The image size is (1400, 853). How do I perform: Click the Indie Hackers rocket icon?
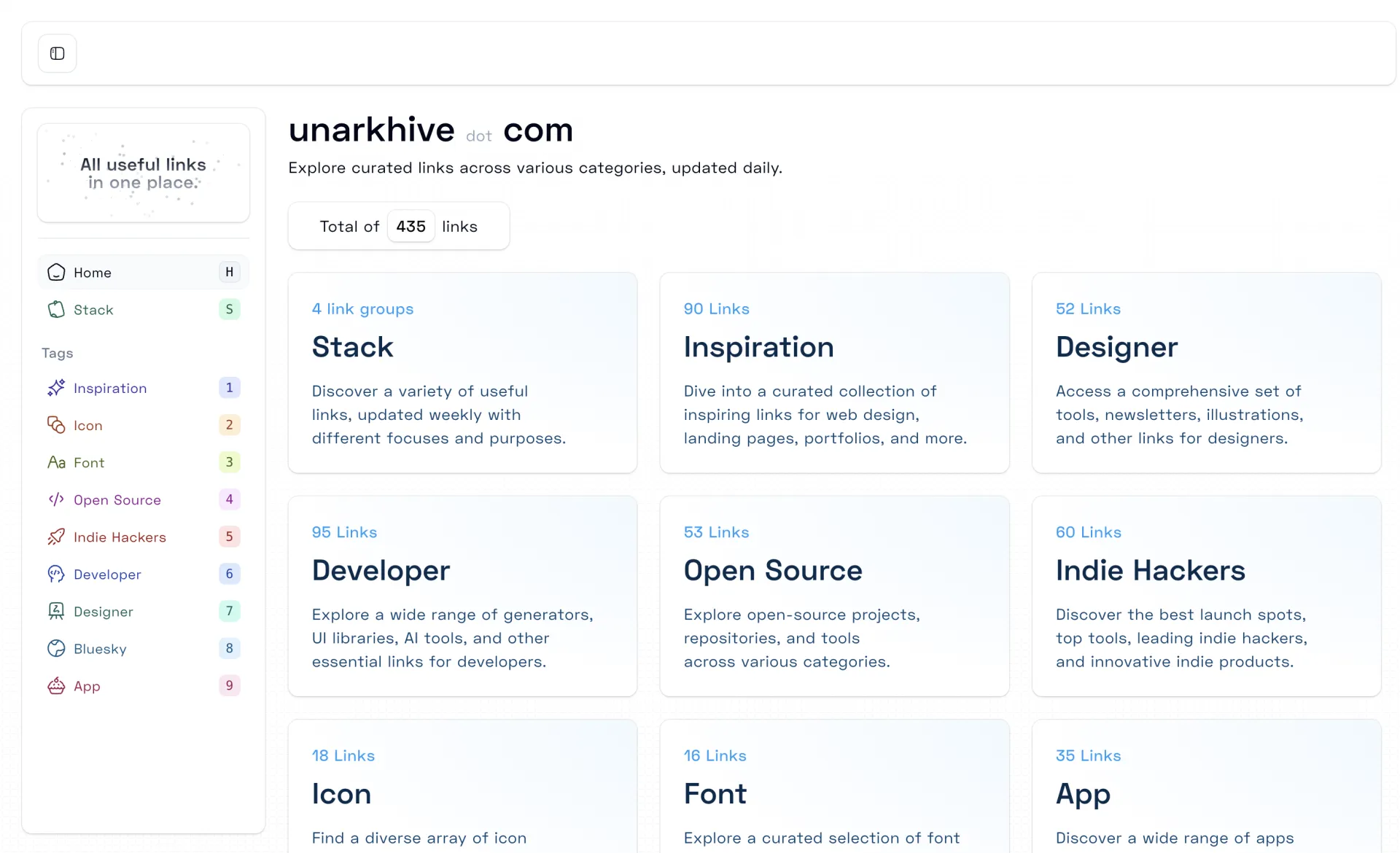pos(56,537)
